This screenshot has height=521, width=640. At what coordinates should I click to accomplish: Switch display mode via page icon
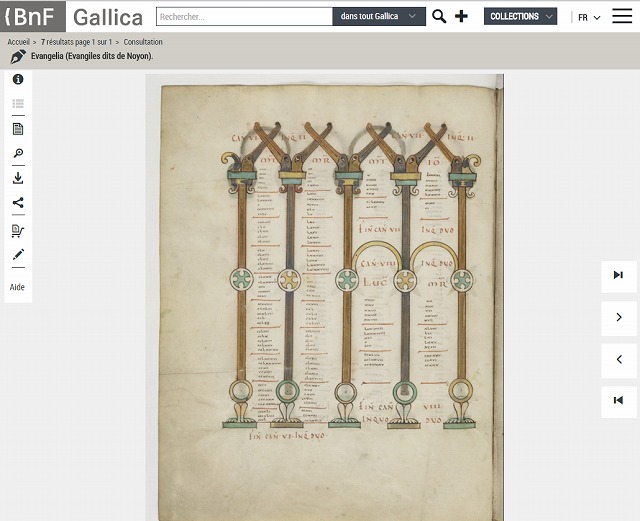pos(18,129)
